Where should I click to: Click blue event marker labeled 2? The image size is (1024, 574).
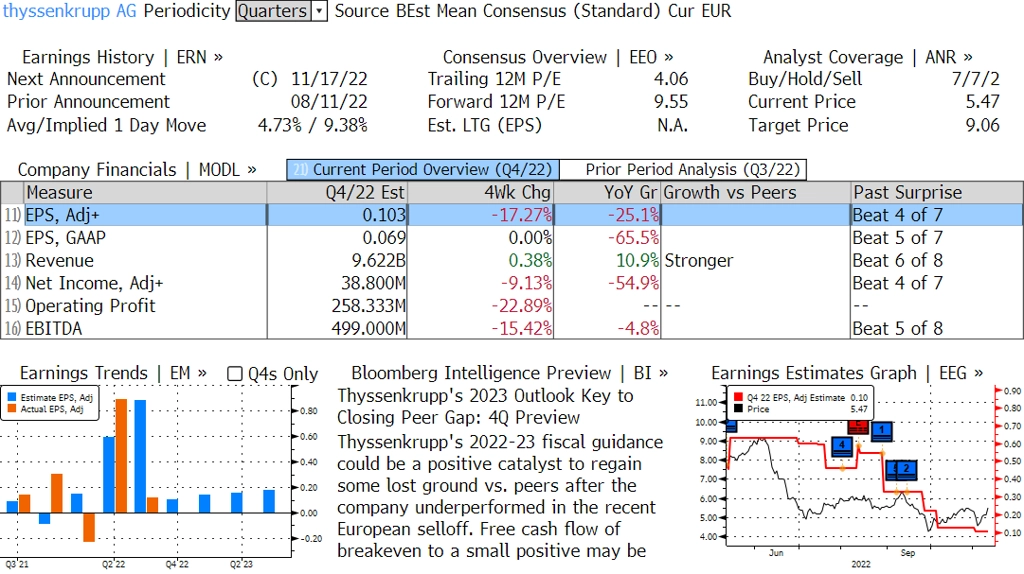click(x=906, y=470)
